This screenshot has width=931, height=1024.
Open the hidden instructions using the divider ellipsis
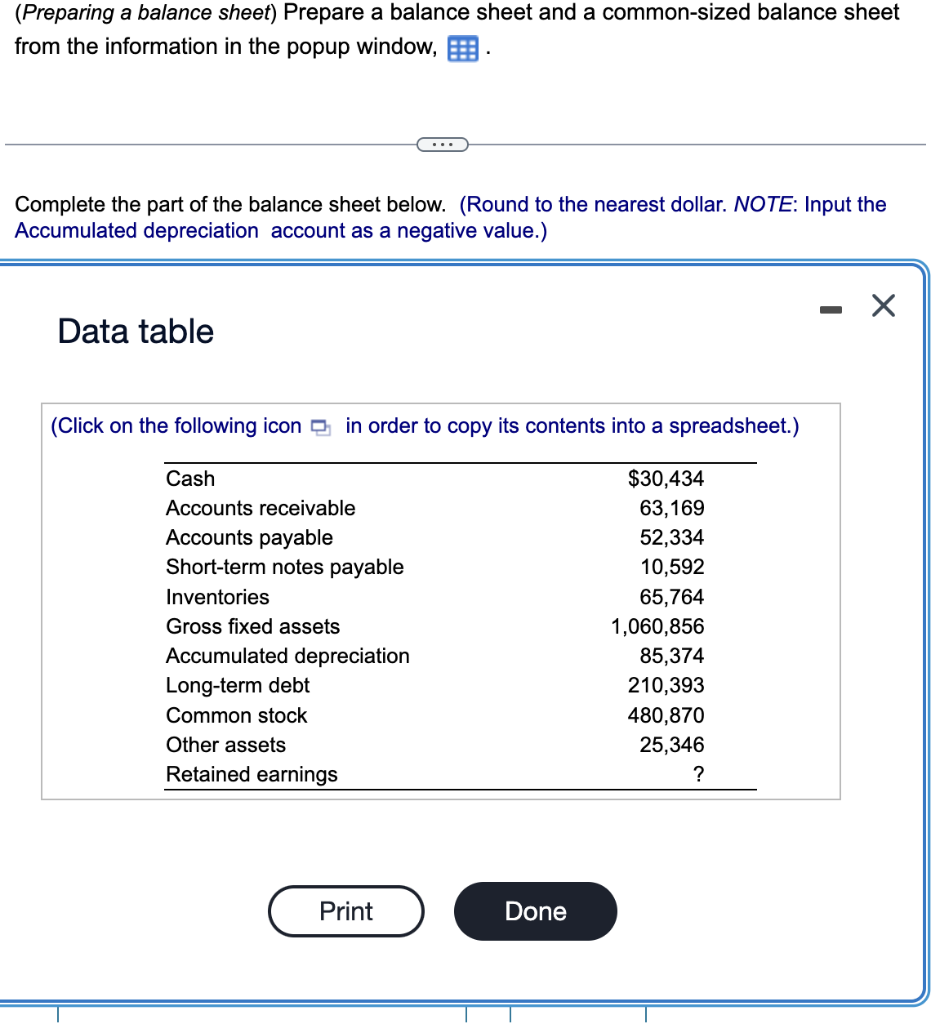click(x=441, y=144)
